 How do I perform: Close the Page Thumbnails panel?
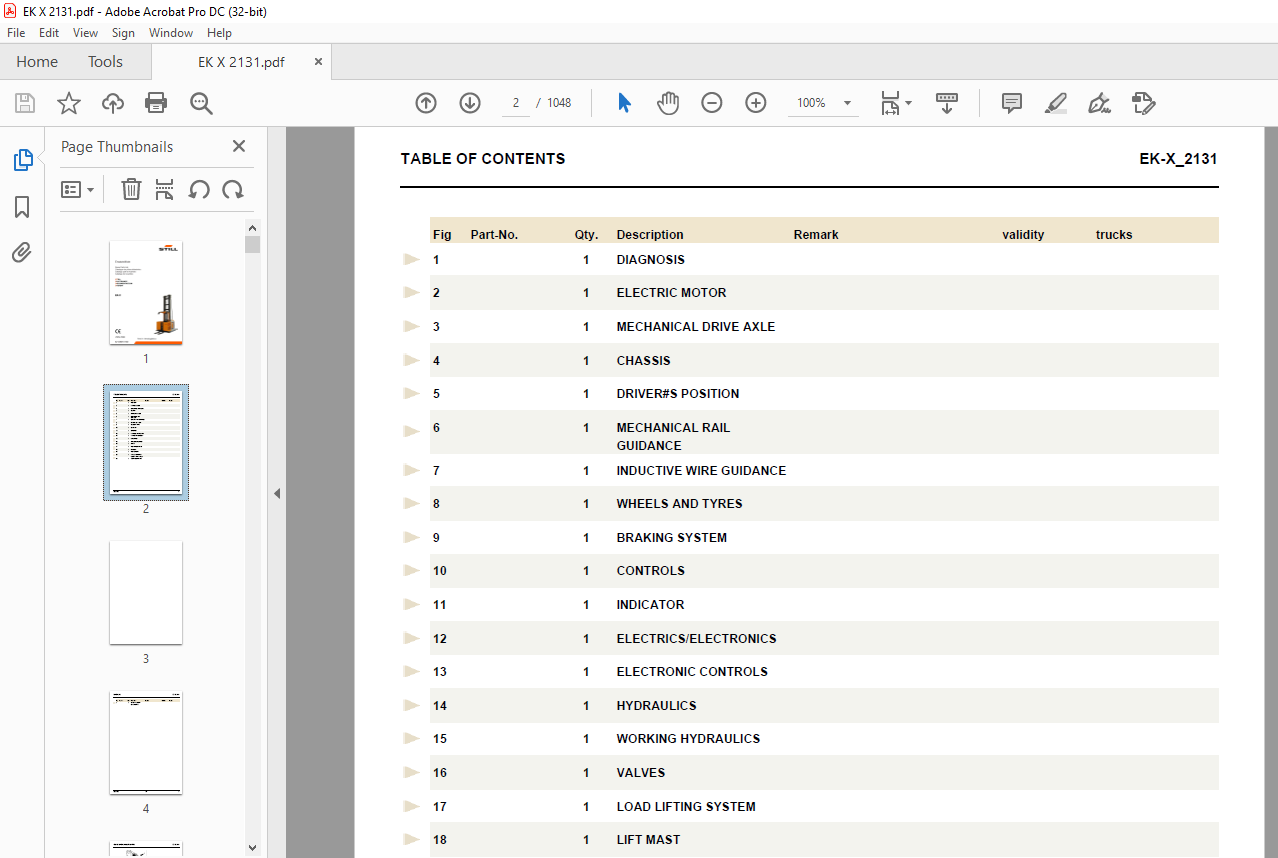(x=239, y=146)
